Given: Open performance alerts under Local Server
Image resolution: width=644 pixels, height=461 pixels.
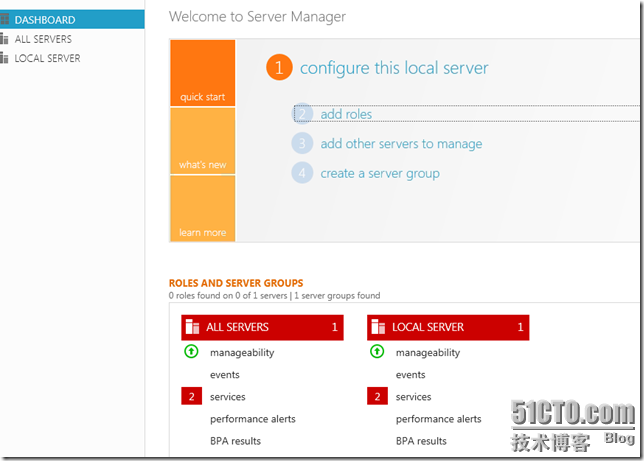Looking at the screenshot, I should coord(439,419).
